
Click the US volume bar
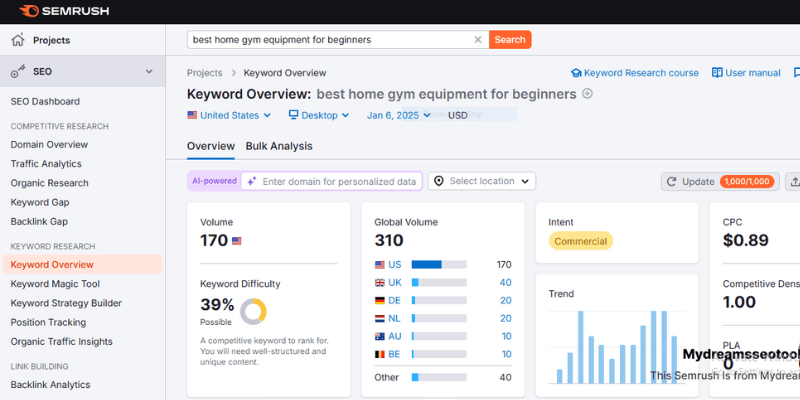(x=439, y=264)
